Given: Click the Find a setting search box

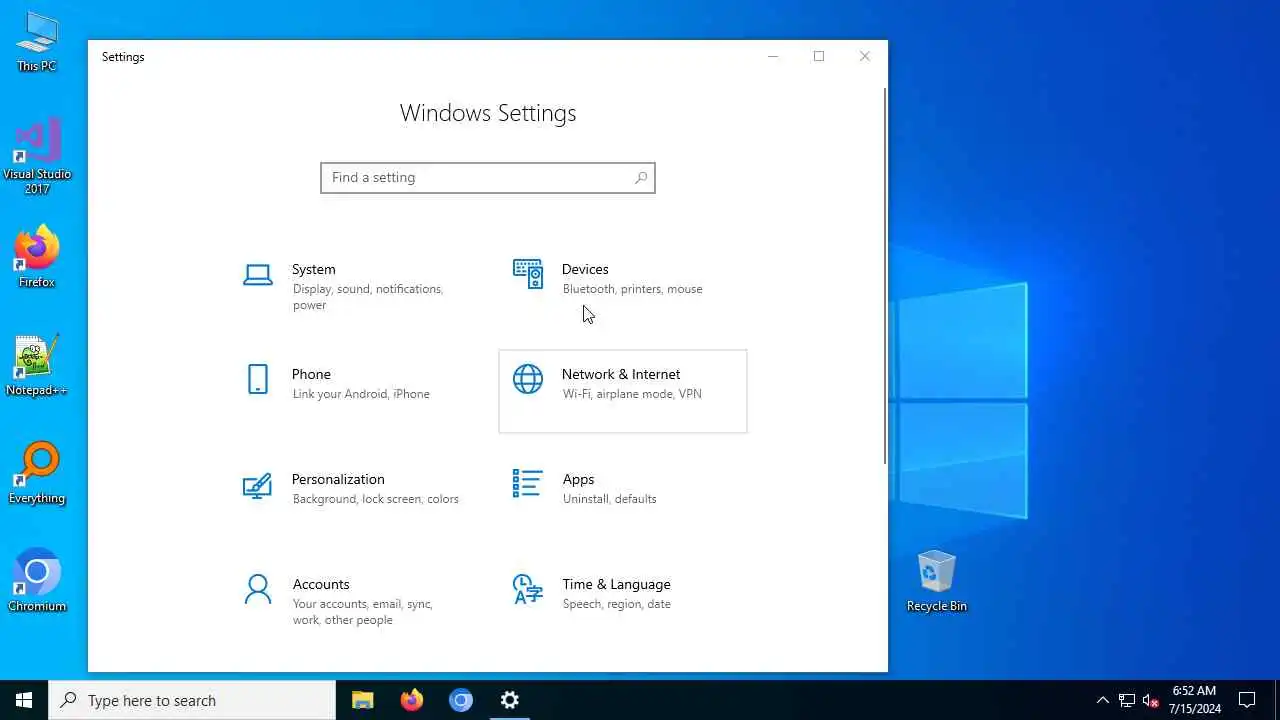Looking at the screenshot, I should 488,178.
